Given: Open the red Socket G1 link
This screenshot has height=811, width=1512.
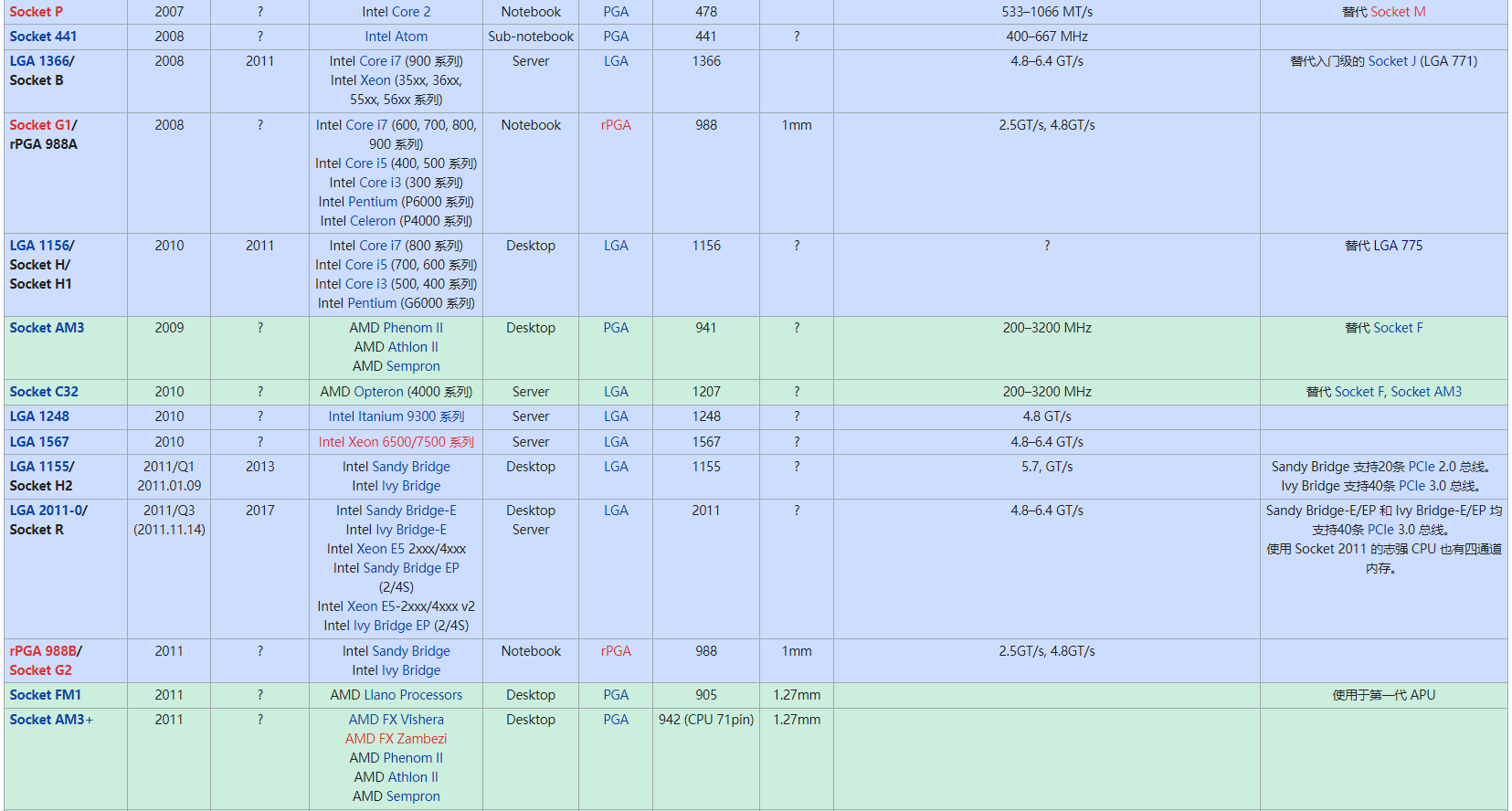Looking at the screenshot, I should (x=40, y=125).
